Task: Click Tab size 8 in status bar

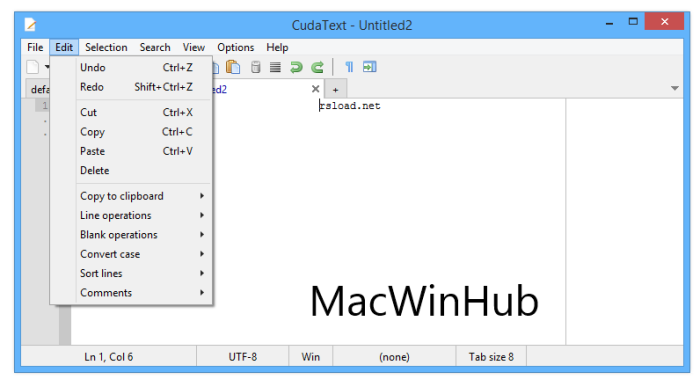Action: coord(491,357)
